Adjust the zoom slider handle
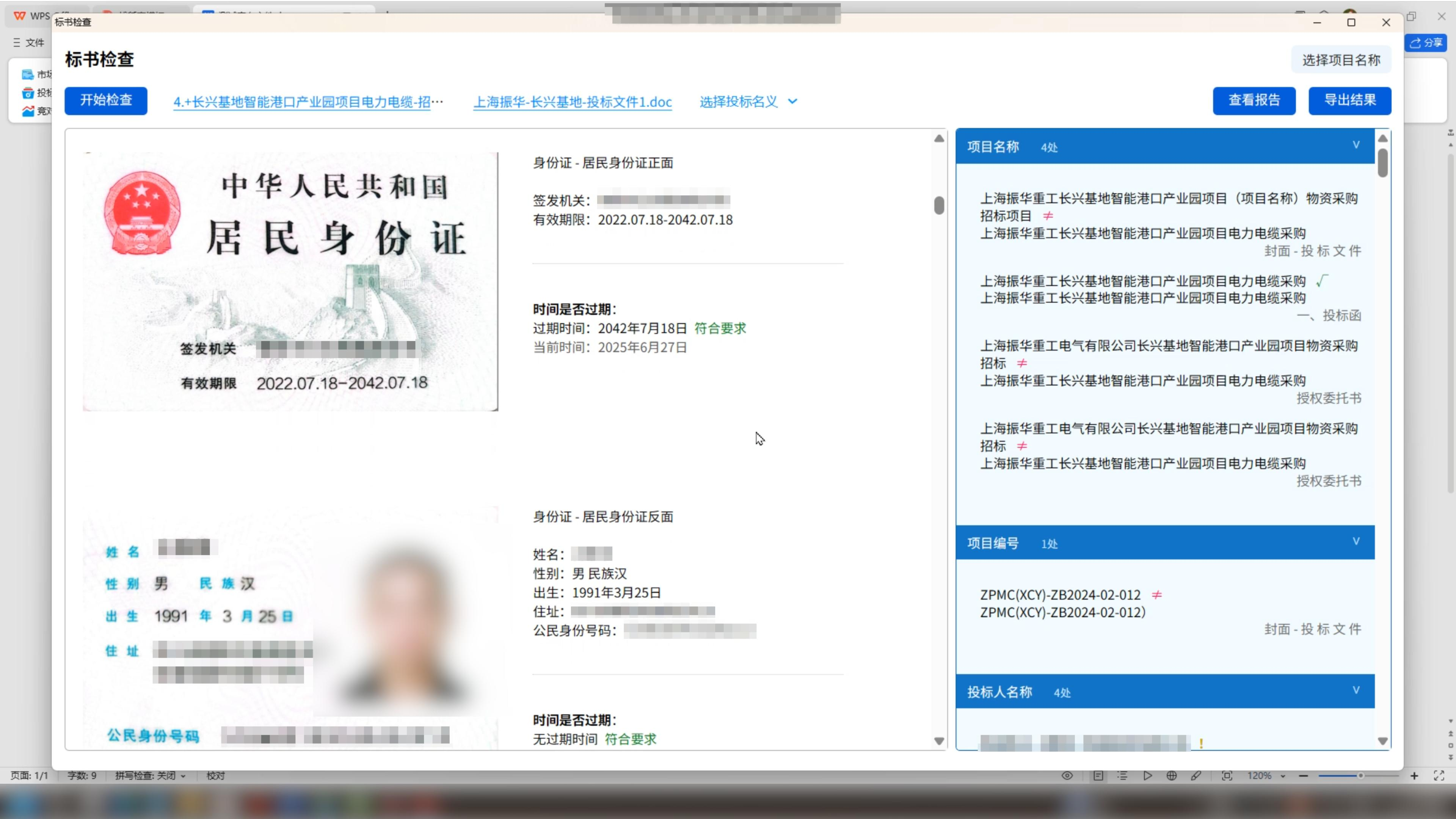 point(1360,775)
